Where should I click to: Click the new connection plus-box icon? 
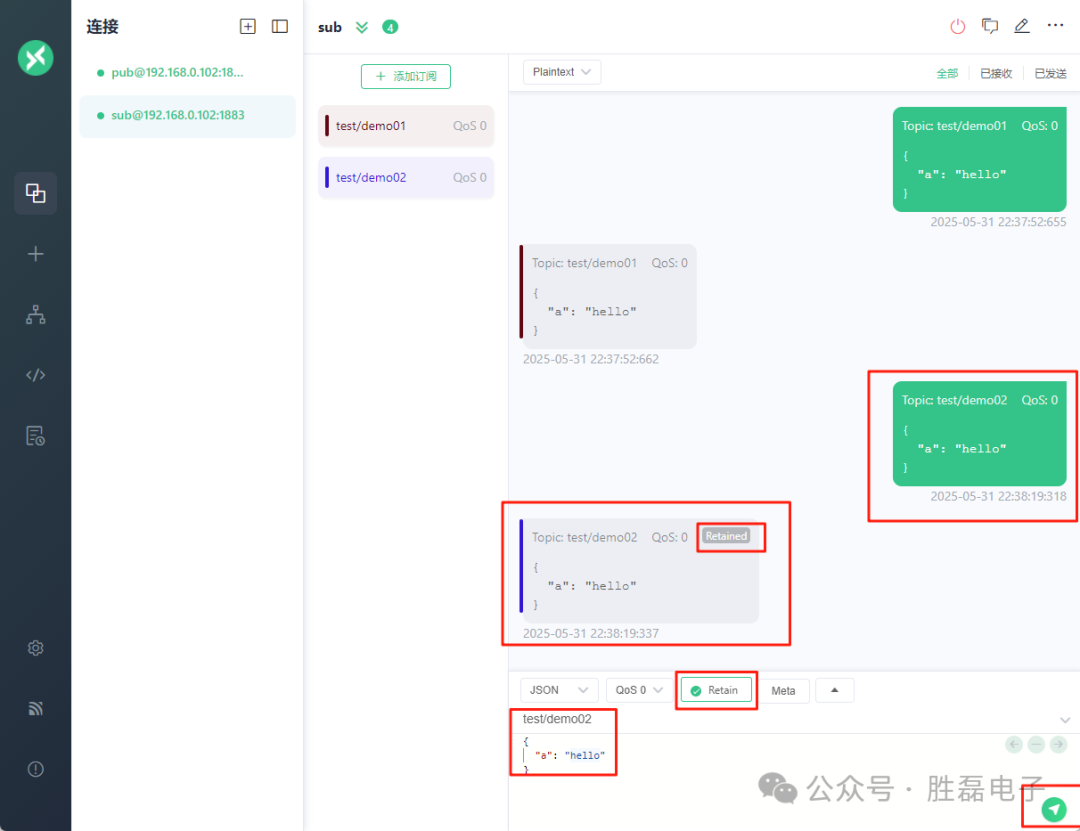click(x=247, y=26)
